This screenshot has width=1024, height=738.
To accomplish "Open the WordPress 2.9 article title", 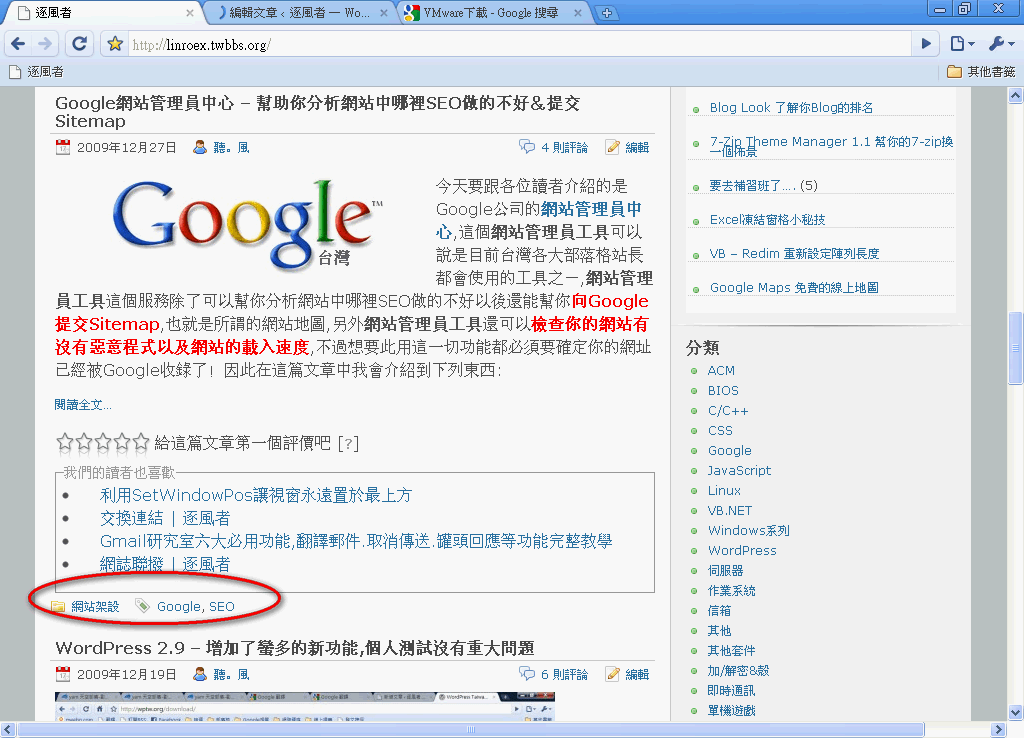I will point(295,648).
